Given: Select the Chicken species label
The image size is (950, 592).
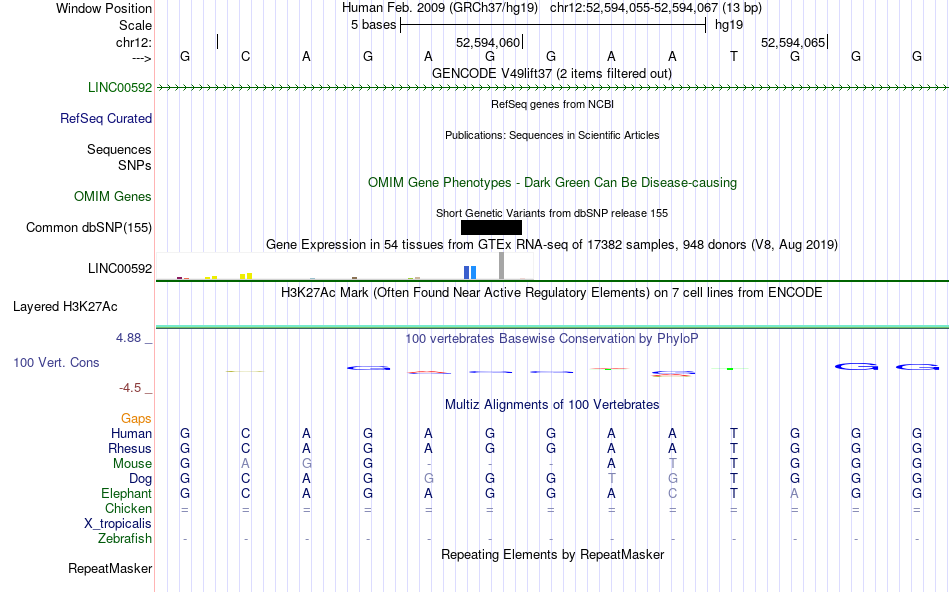Looking at the screenshot, I should (x=128, y=508).
